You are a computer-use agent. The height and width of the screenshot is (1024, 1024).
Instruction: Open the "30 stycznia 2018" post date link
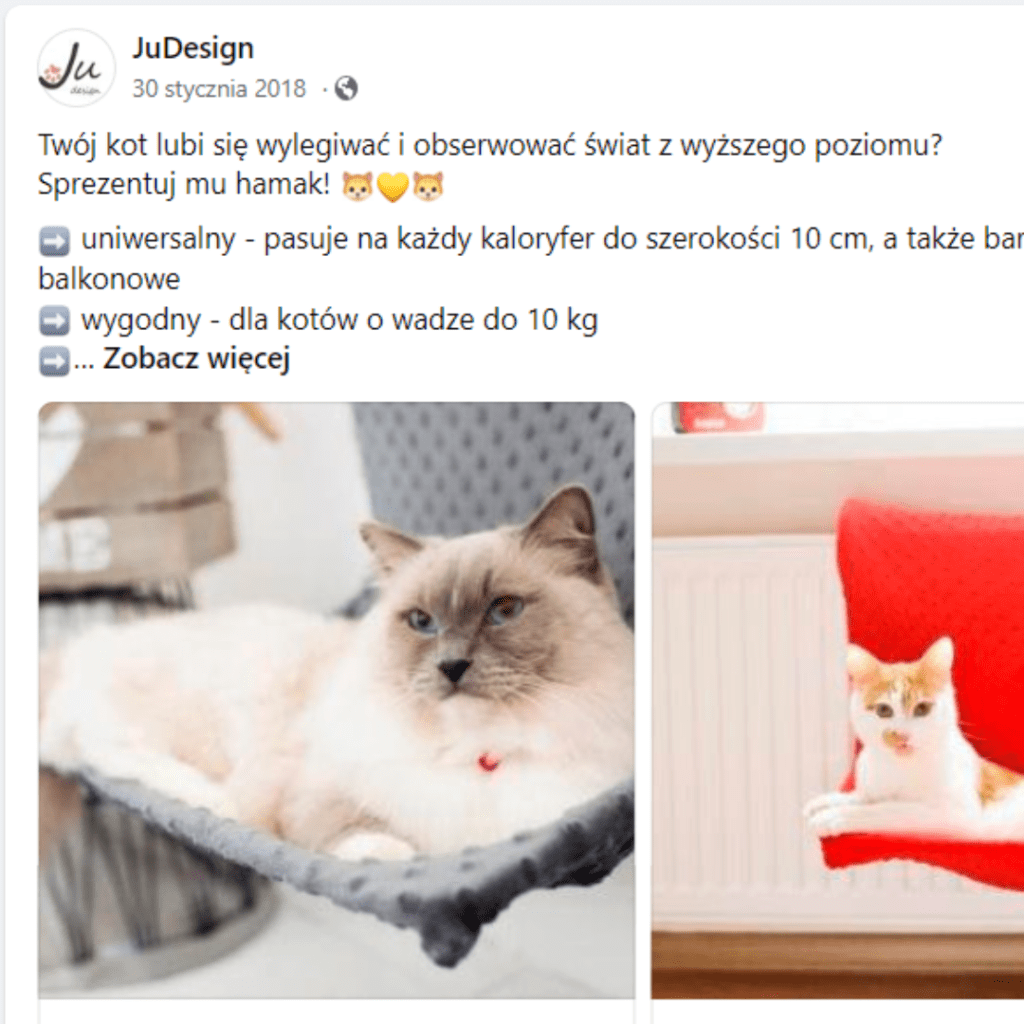[x=219, y=89]
